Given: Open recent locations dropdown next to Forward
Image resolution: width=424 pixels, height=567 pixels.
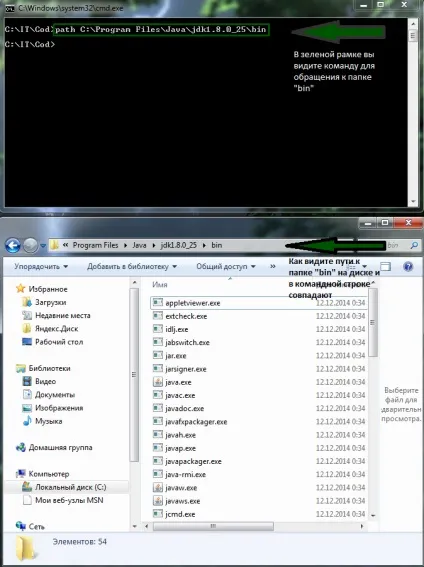Looking at the screenshot, I should click(x=43, y=246).
